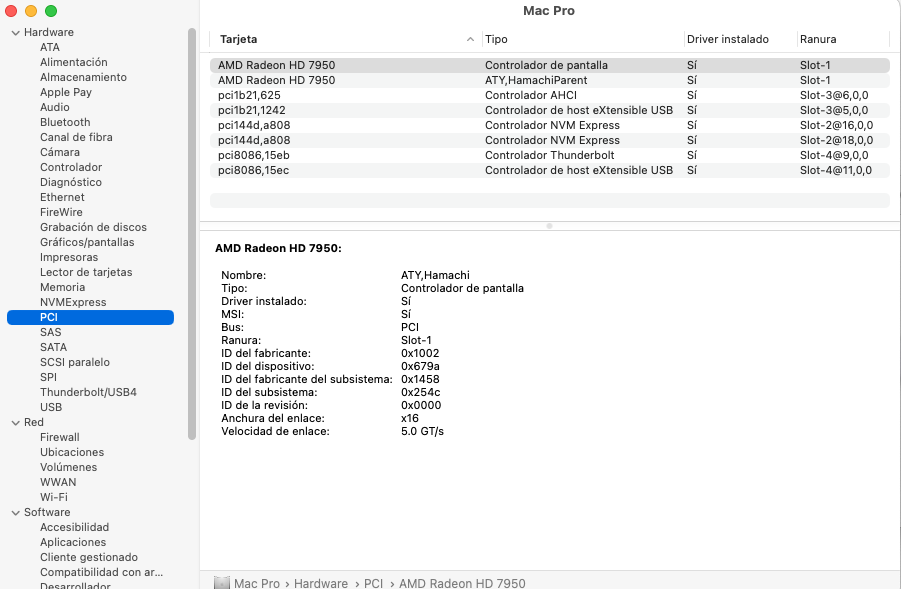Open Cliente gestionado entry
Screen dimensions: 901x589
click(88, 557)
